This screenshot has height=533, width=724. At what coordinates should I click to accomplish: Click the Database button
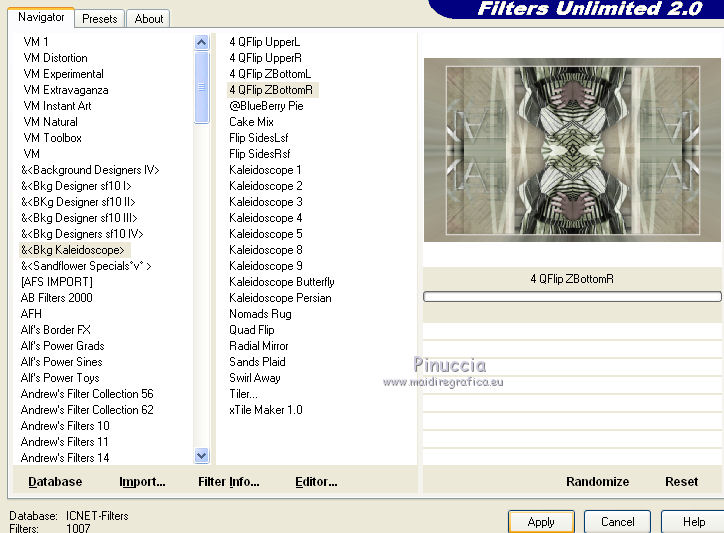pyautogui.click(x=55, y=482)
